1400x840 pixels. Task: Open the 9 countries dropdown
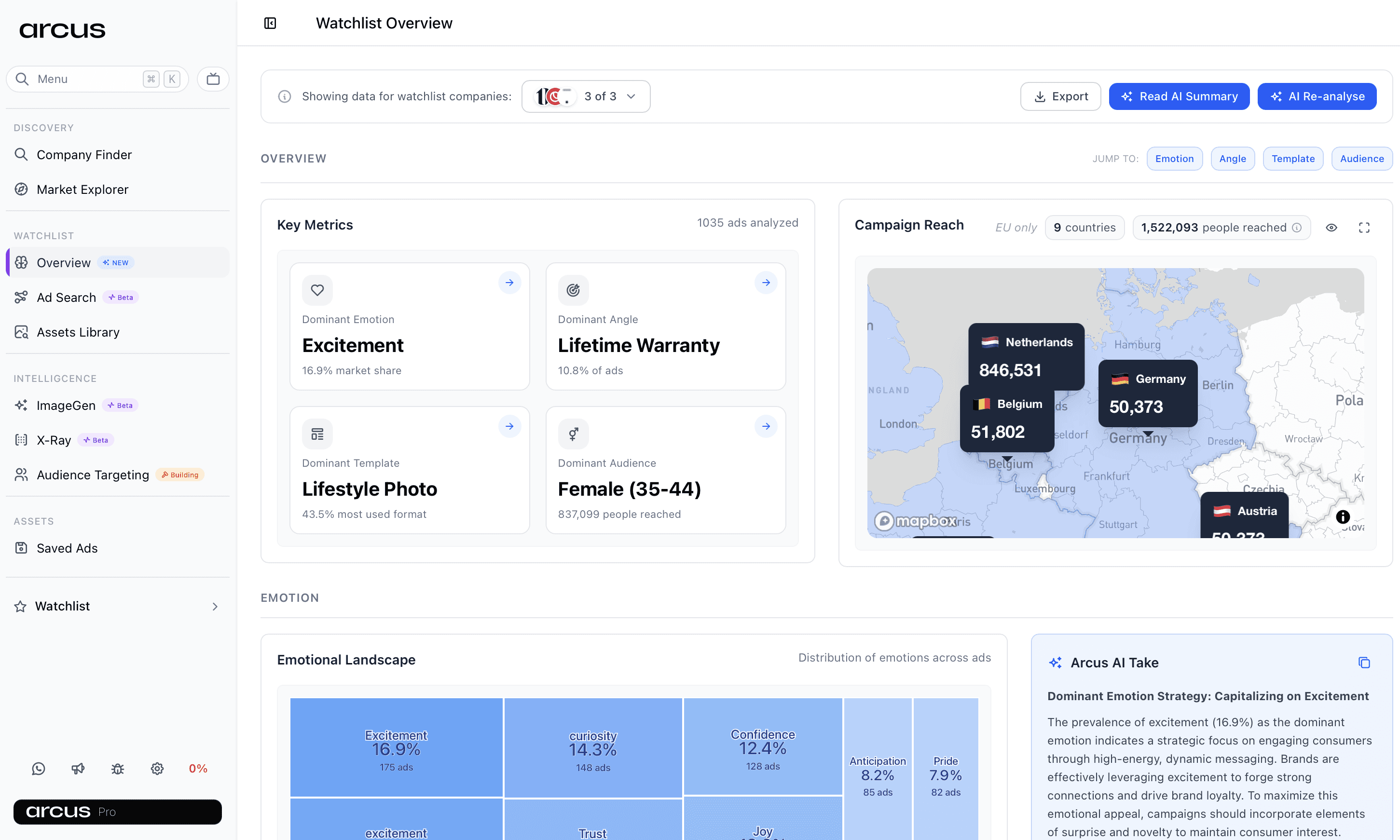pos(1084,227)
